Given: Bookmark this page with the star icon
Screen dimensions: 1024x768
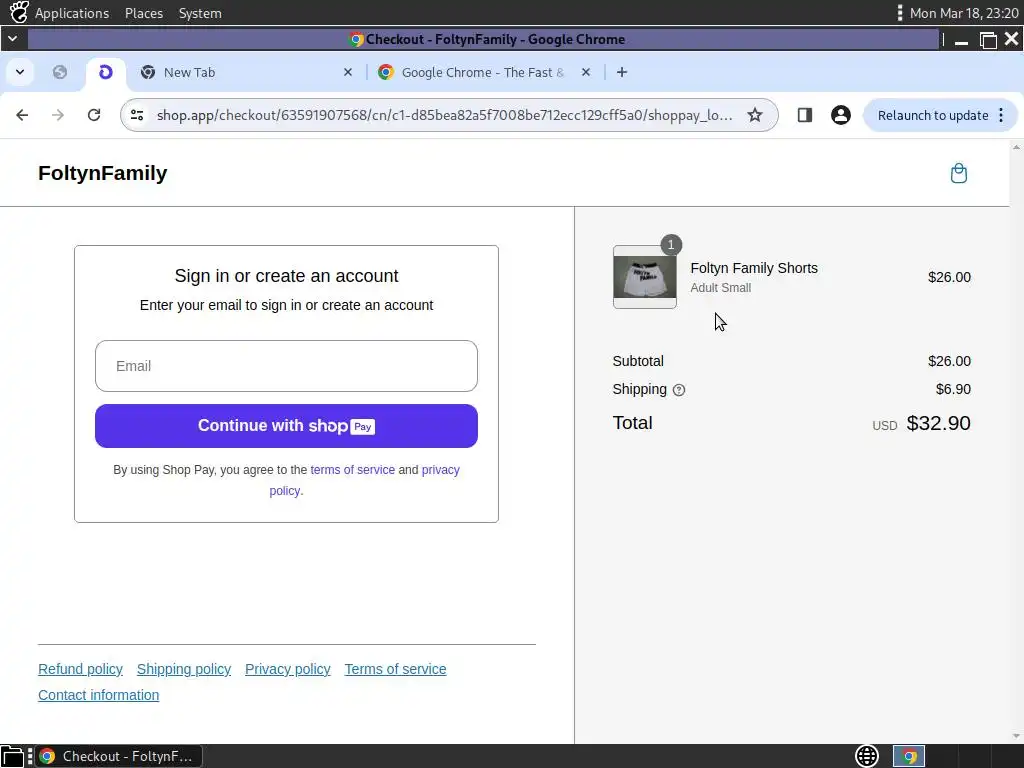Looking at the screenshot, I should point(754,115).
